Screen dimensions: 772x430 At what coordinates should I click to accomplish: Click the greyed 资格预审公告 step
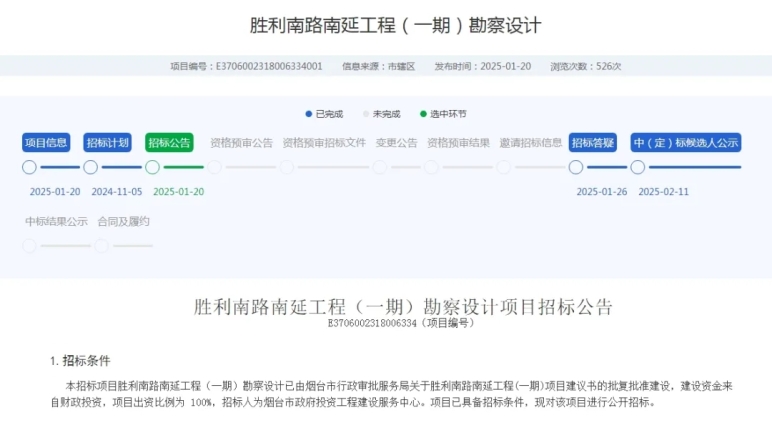point(241,143)
